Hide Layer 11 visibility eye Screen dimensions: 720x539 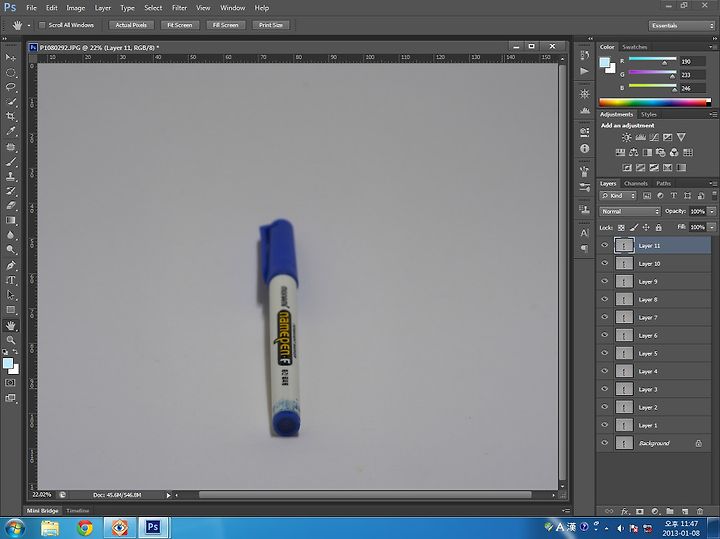[x=604, y=245]
